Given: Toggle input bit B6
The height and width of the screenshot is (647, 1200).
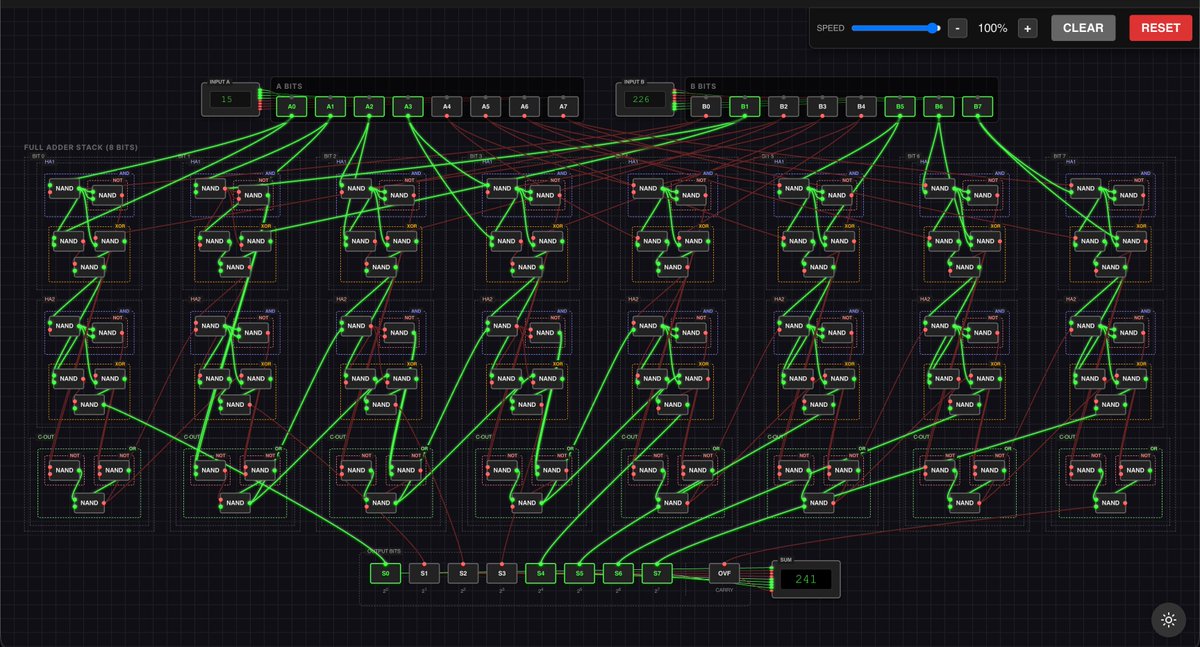Looking at the screenshot, I should [939, 106].
